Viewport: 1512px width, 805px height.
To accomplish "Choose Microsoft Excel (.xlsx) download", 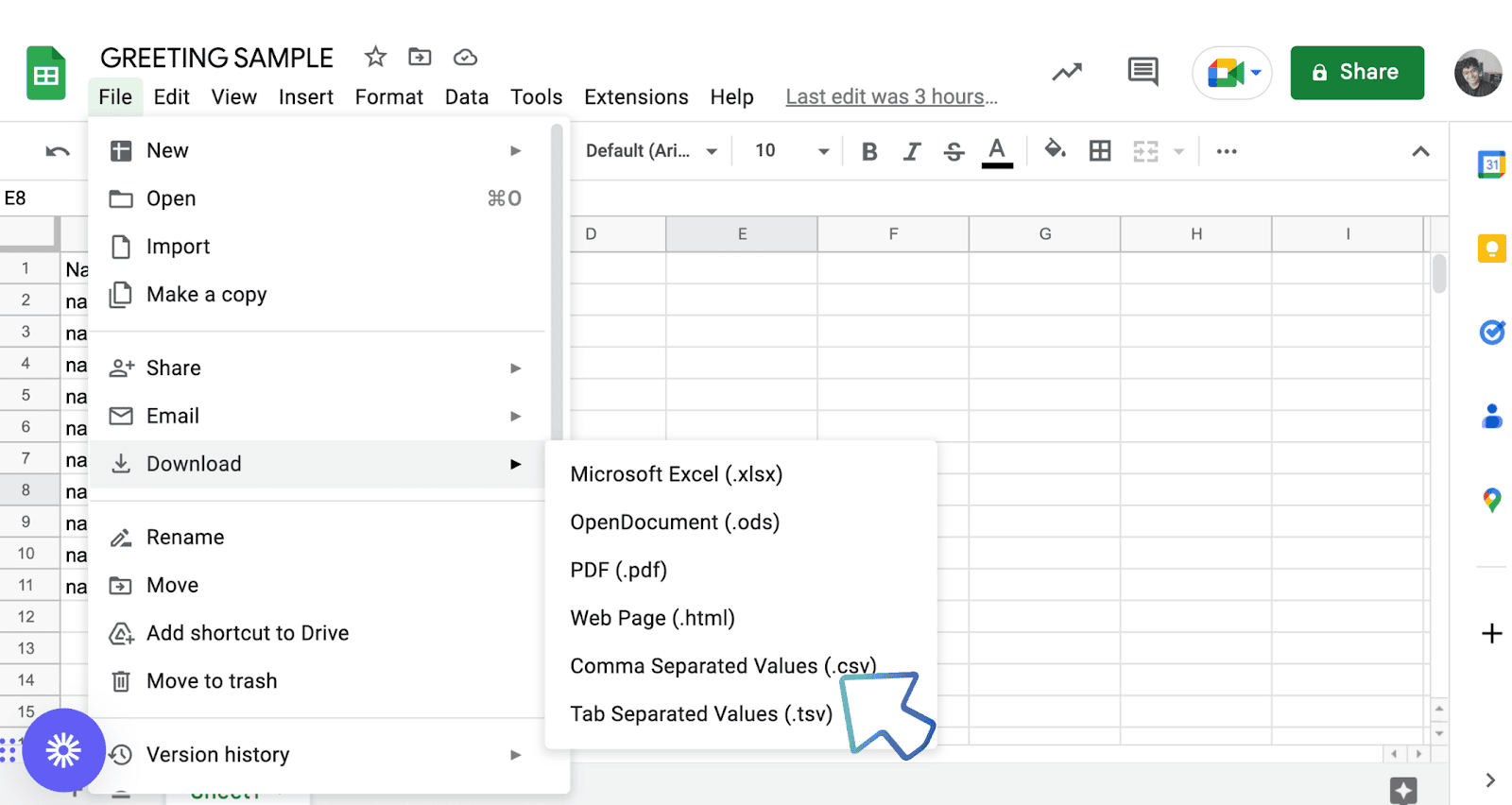I will (676, 474).
